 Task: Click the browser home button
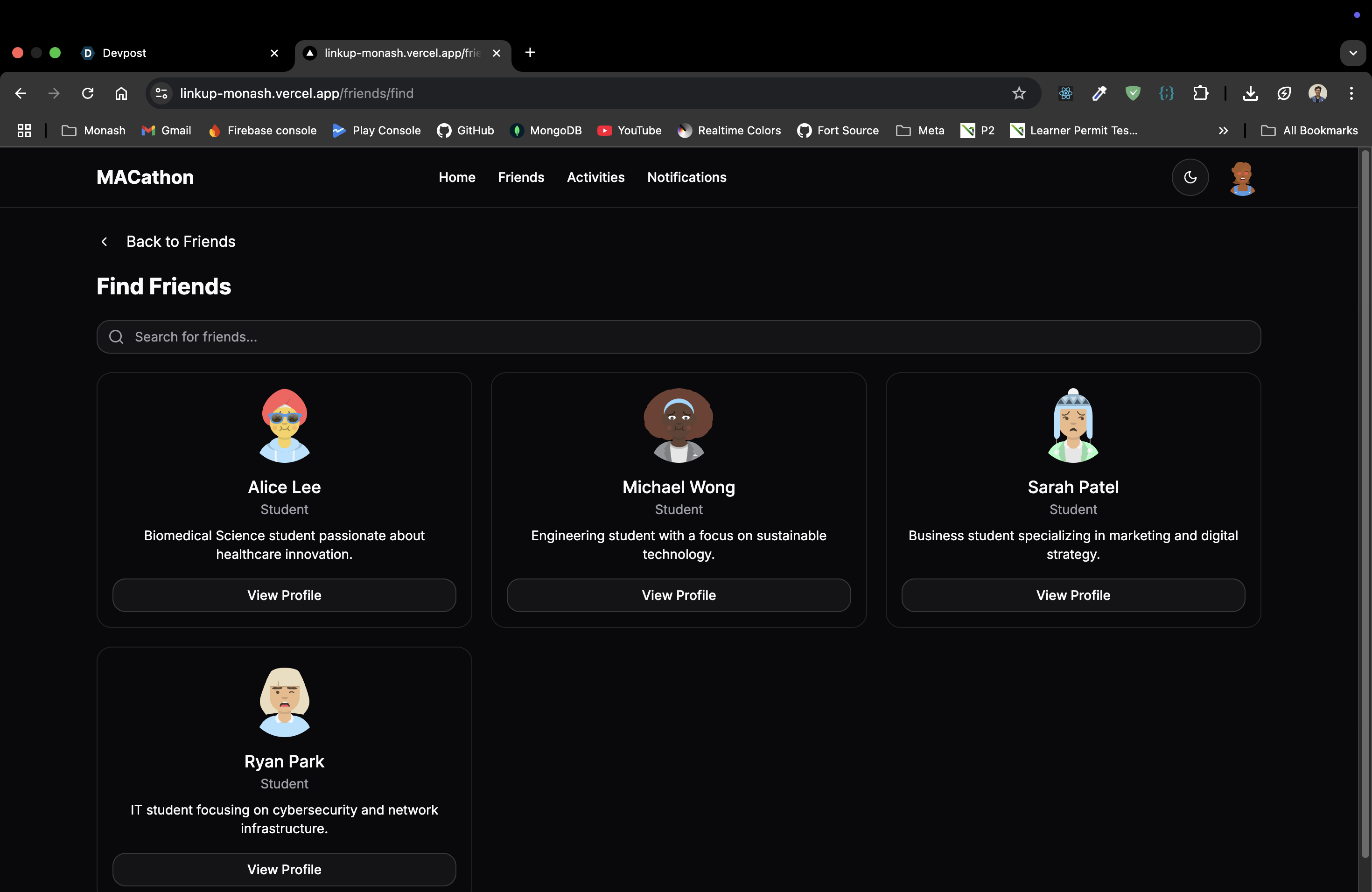coord(121,93)
